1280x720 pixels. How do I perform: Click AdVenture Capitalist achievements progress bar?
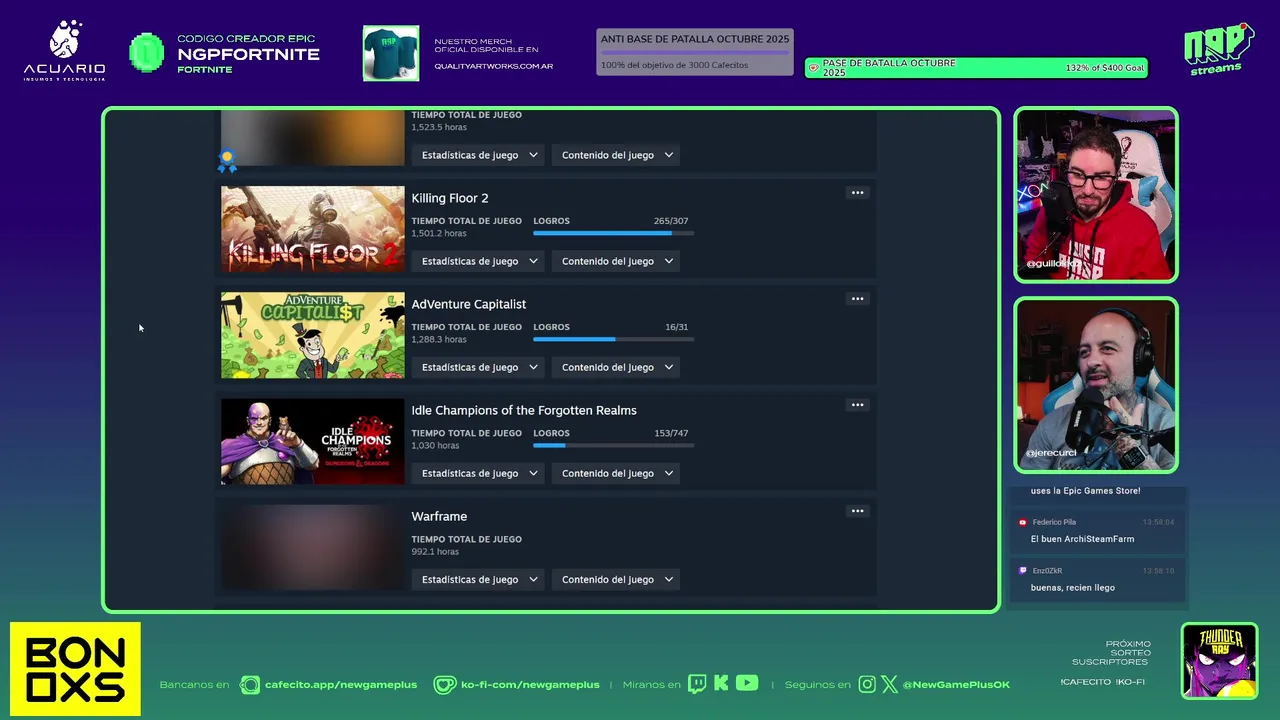click(613, 339)
